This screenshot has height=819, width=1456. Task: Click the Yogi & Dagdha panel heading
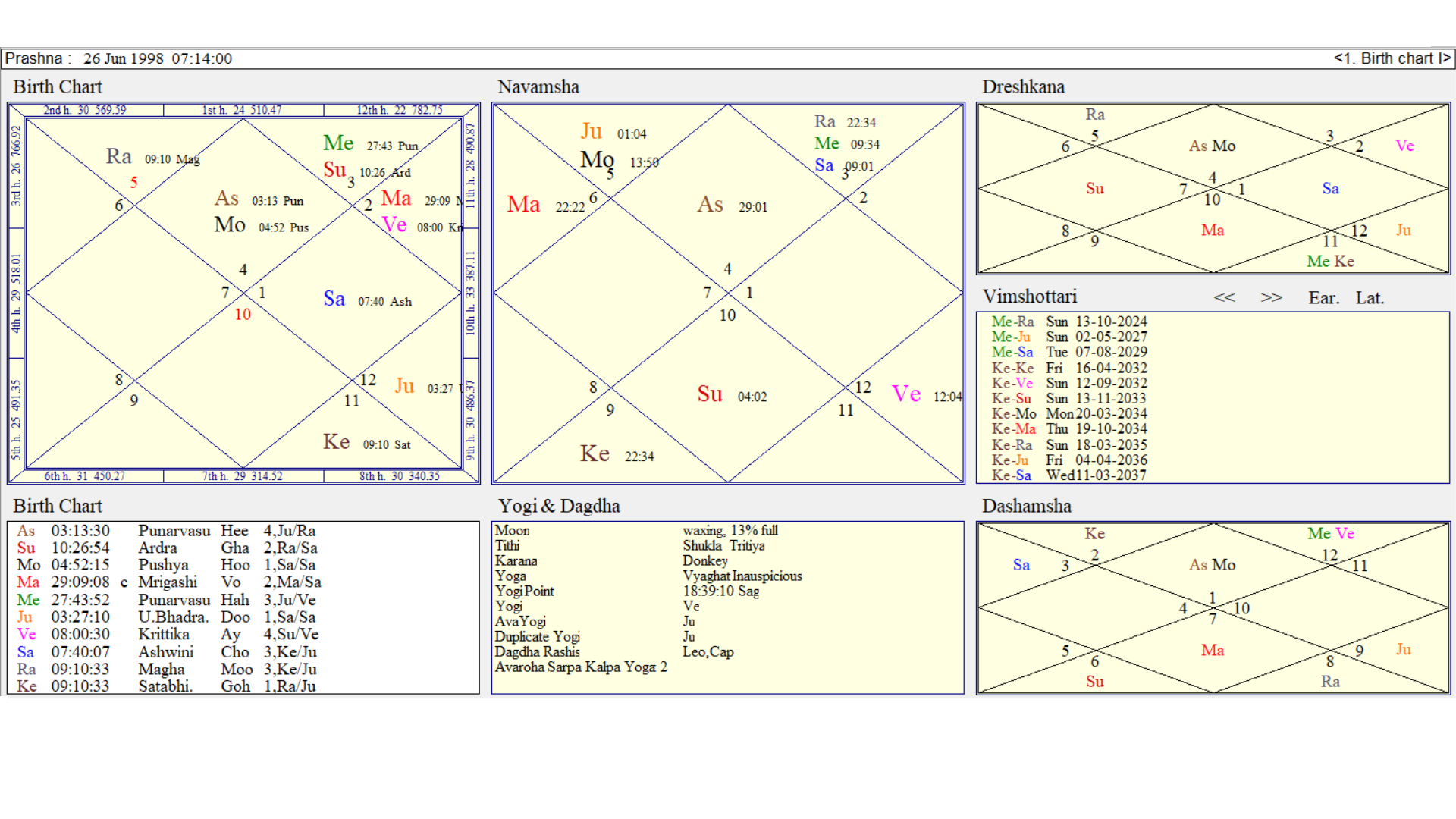pos(558,506)
